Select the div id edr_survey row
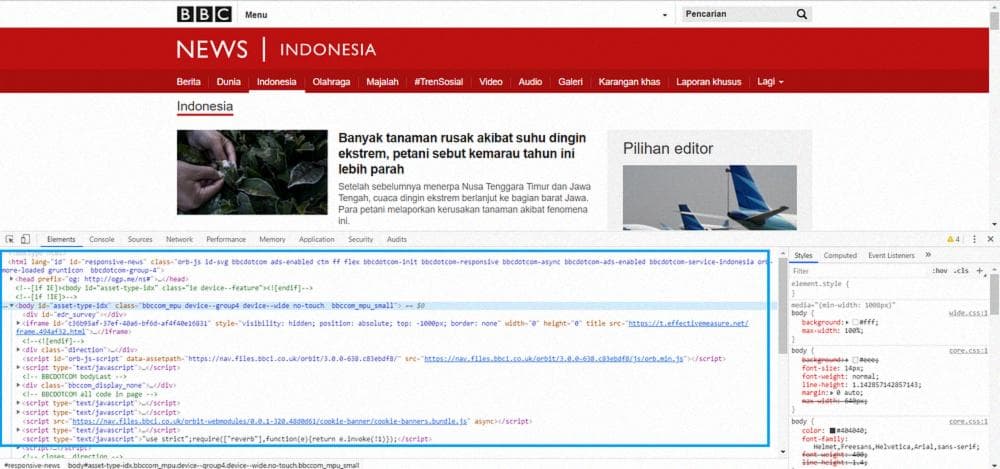This screenshot has width=1000, height=469. coord(73,315)
